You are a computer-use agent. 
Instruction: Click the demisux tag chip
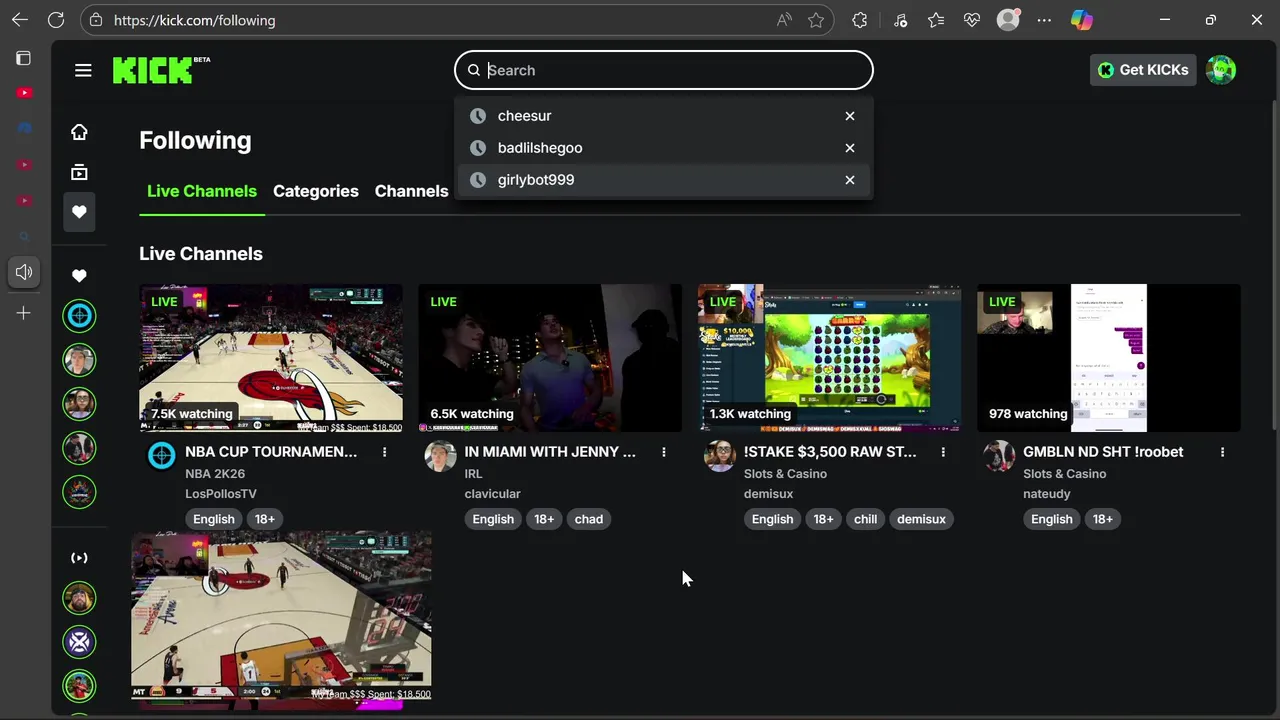pyautogui.click(x=921, y=519)
